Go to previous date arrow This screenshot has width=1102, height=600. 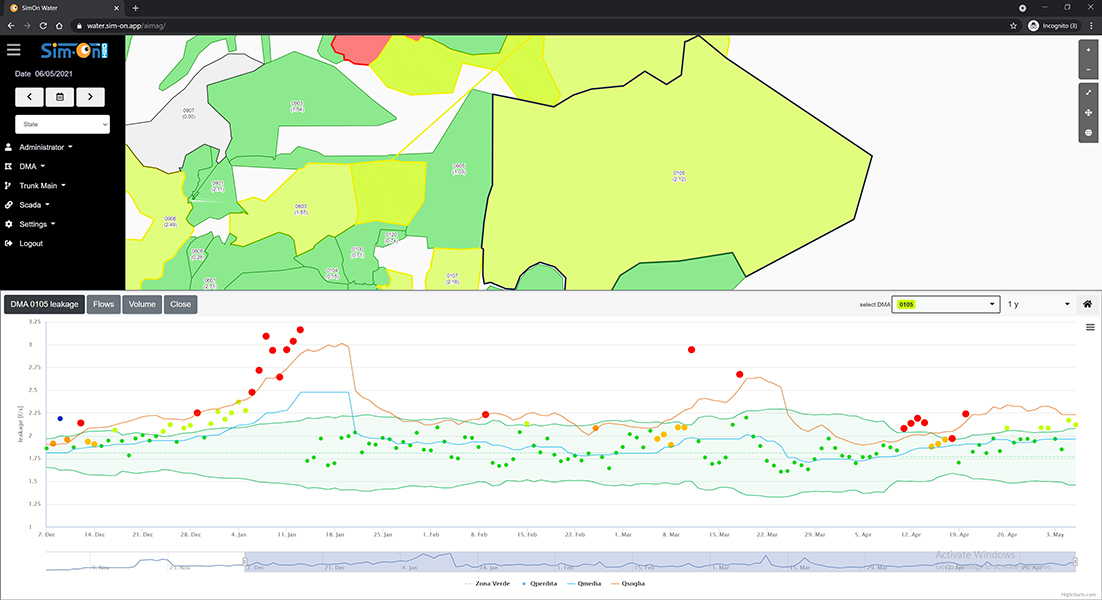(x=30, y=97)
